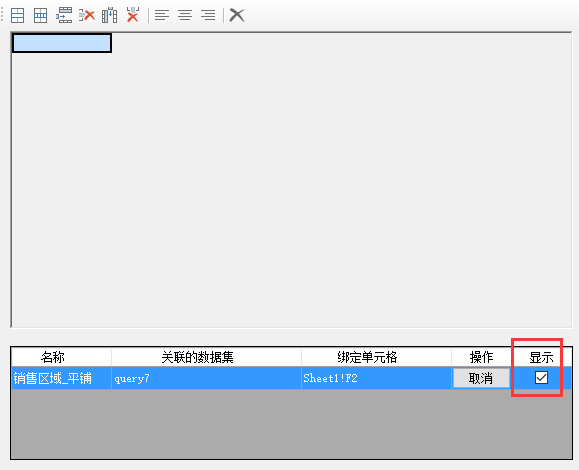The height and width of the screenshot is (470, 579).
Task: Select the 销售区域_平铺 name cell
Action: (x=61, y=378)
